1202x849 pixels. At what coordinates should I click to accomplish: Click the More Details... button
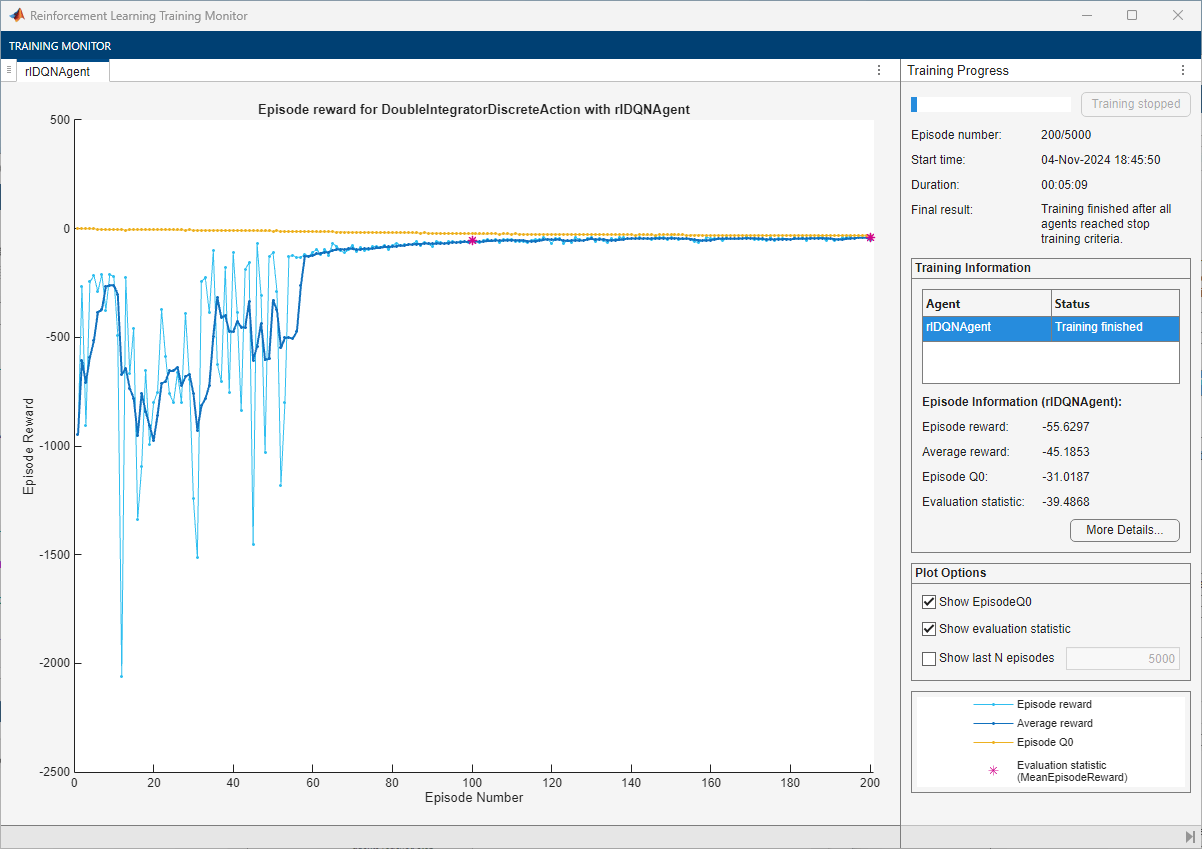[1124, 530]
